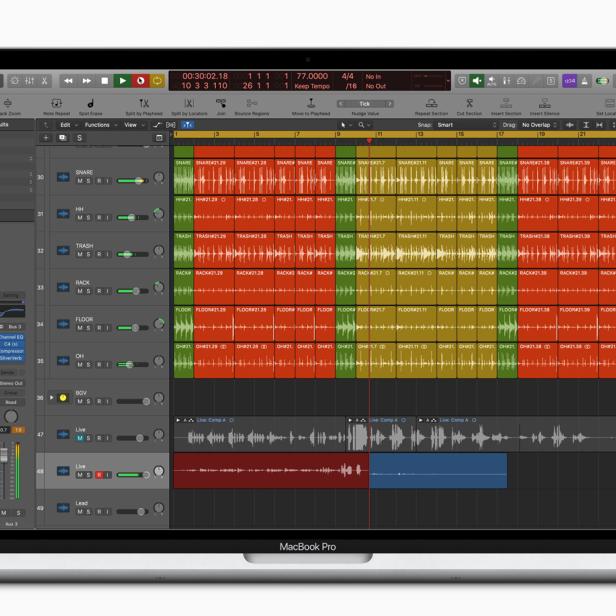Screen dimensions: 616x616
Task: Open the Drag No Overlap dropdown
Action: coord(539,125)
